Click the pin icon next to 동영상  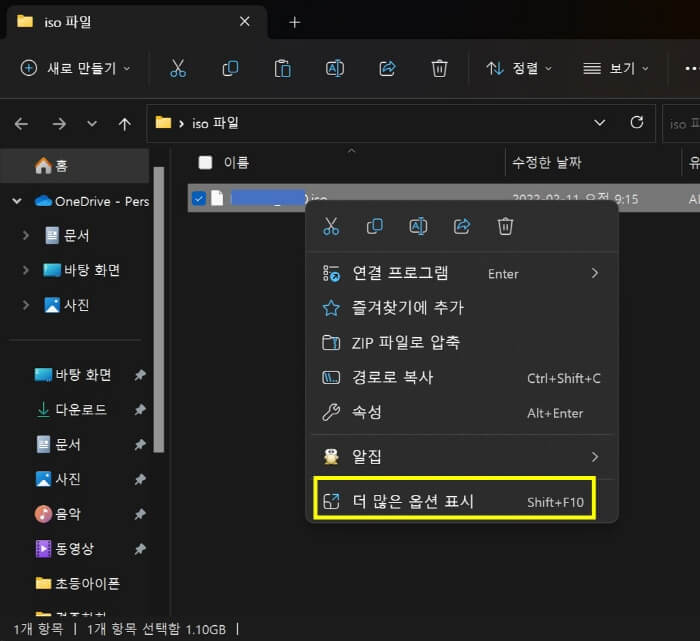tap(140, 549)
